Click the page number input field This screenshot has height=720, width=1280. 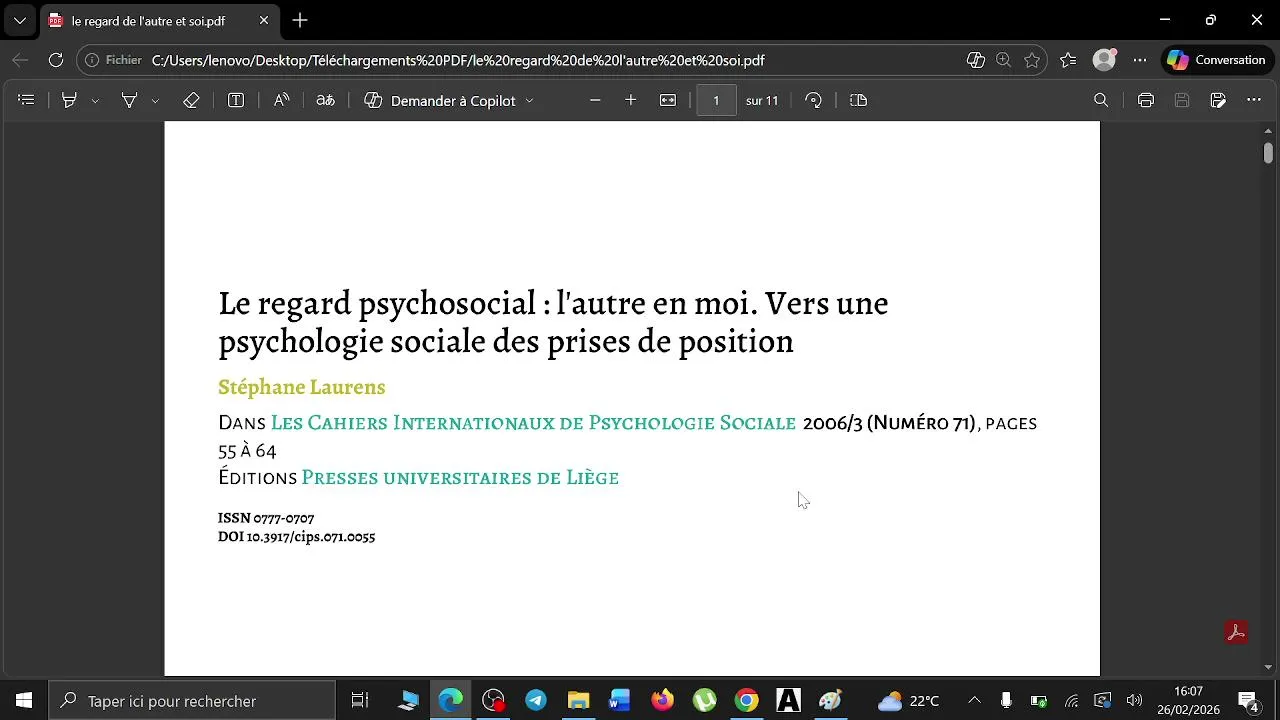coord(716,100)
